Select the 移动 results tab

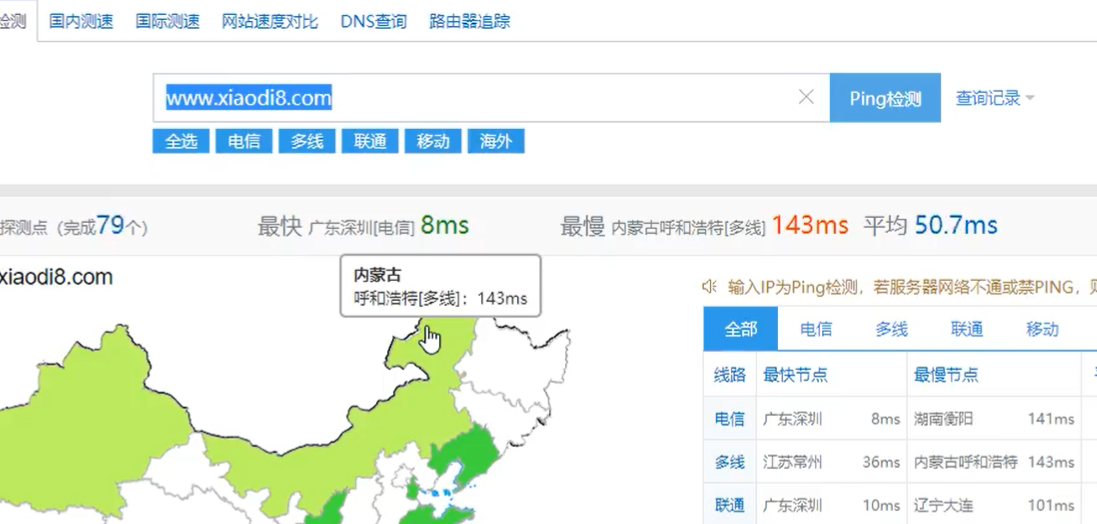point(1042,329)
